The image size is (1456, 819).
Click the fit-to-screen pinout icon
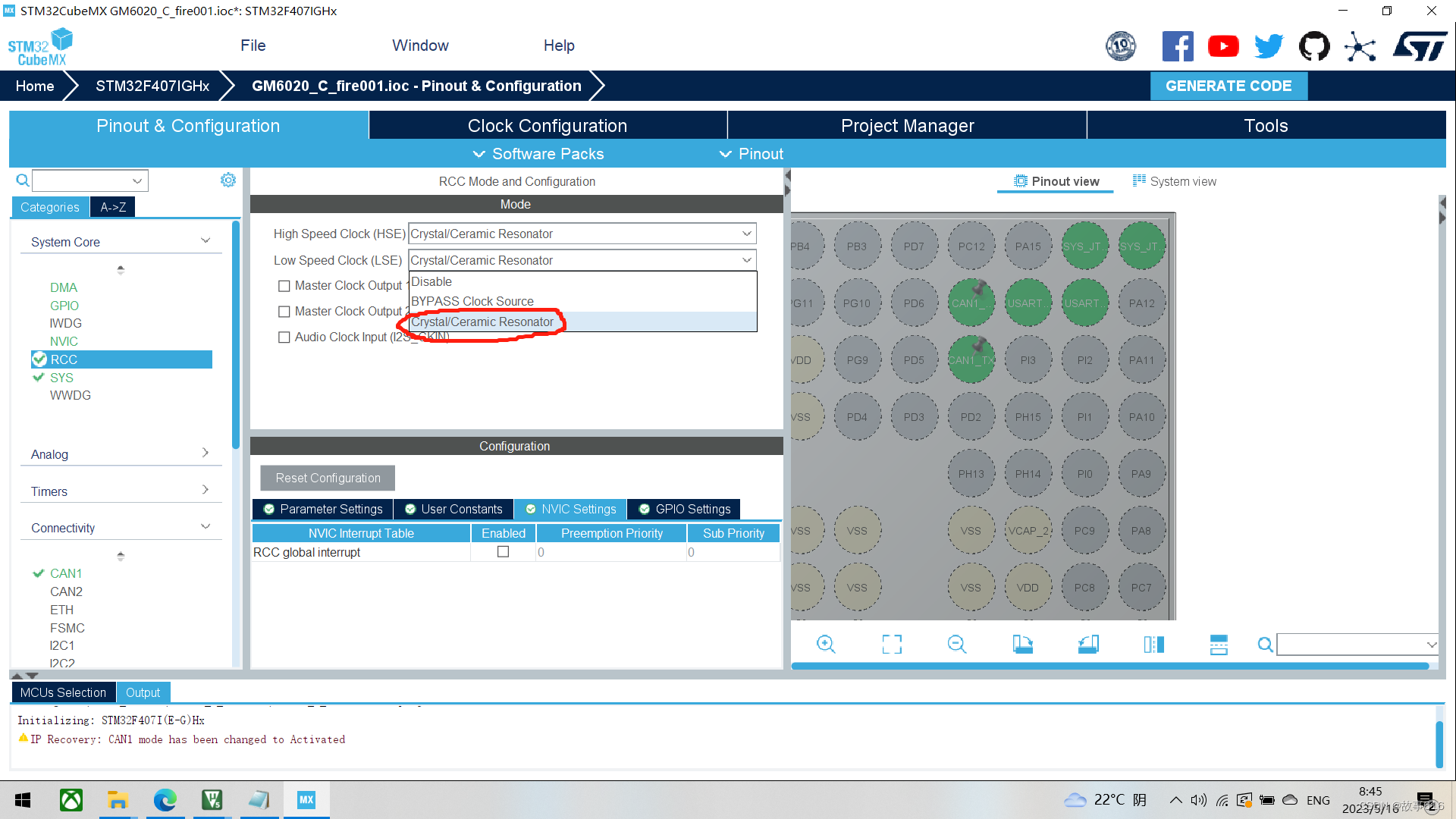click(x=892, y=645)
